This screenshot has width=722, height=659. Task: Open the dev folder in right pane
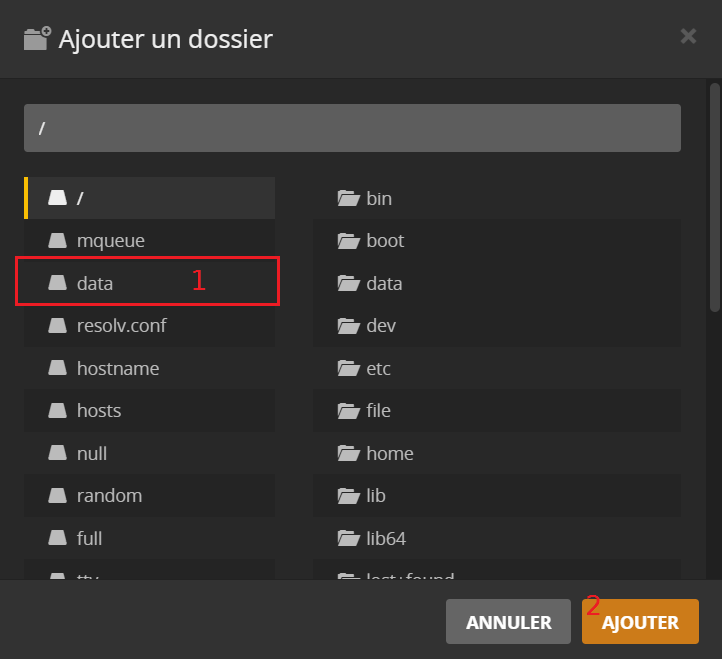pos(380,326)
